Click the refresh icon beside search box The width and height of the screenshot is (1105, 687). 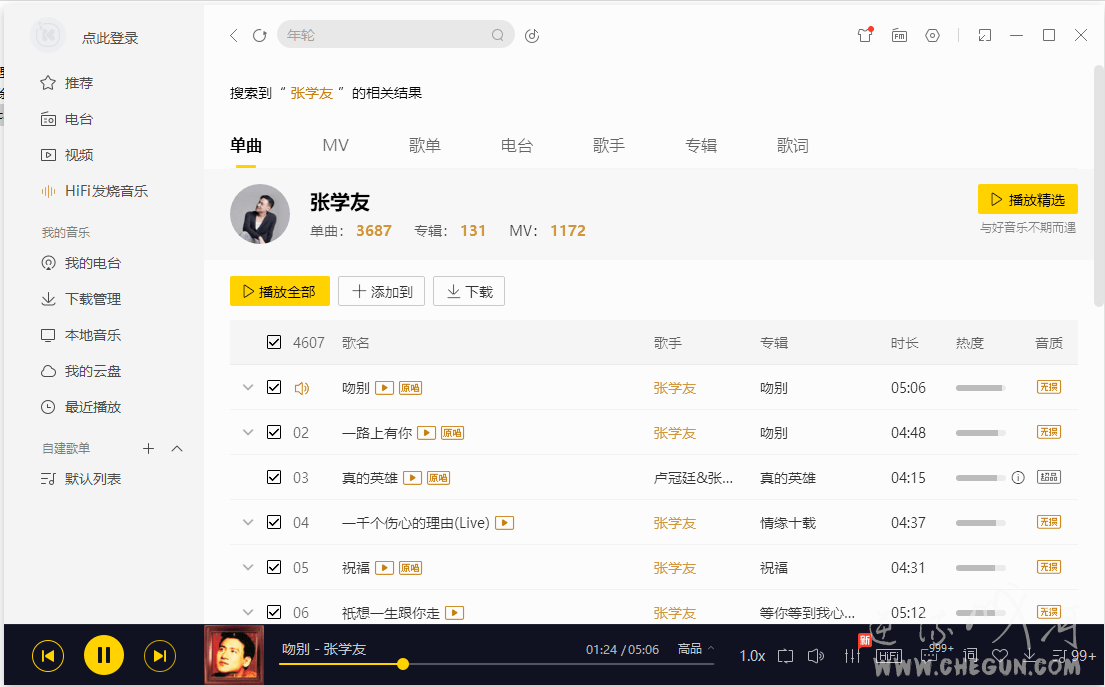[259, 35]
